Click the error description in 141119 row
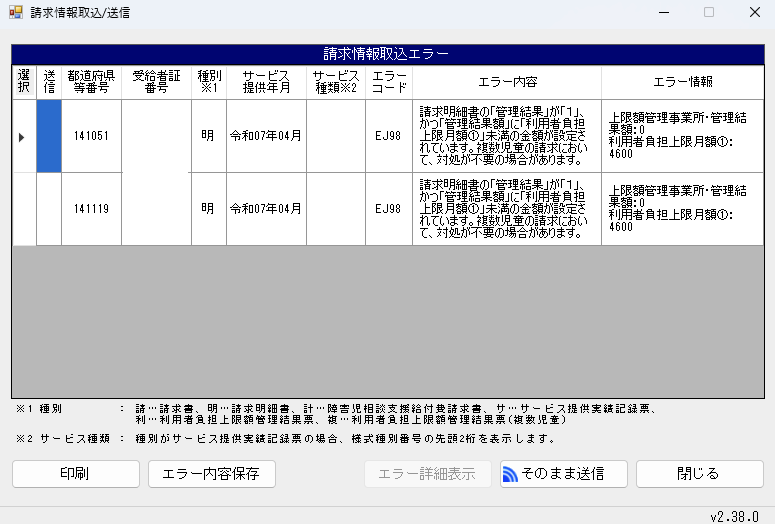Viewport: 775px width, 524px height. (x=507, y=209)
